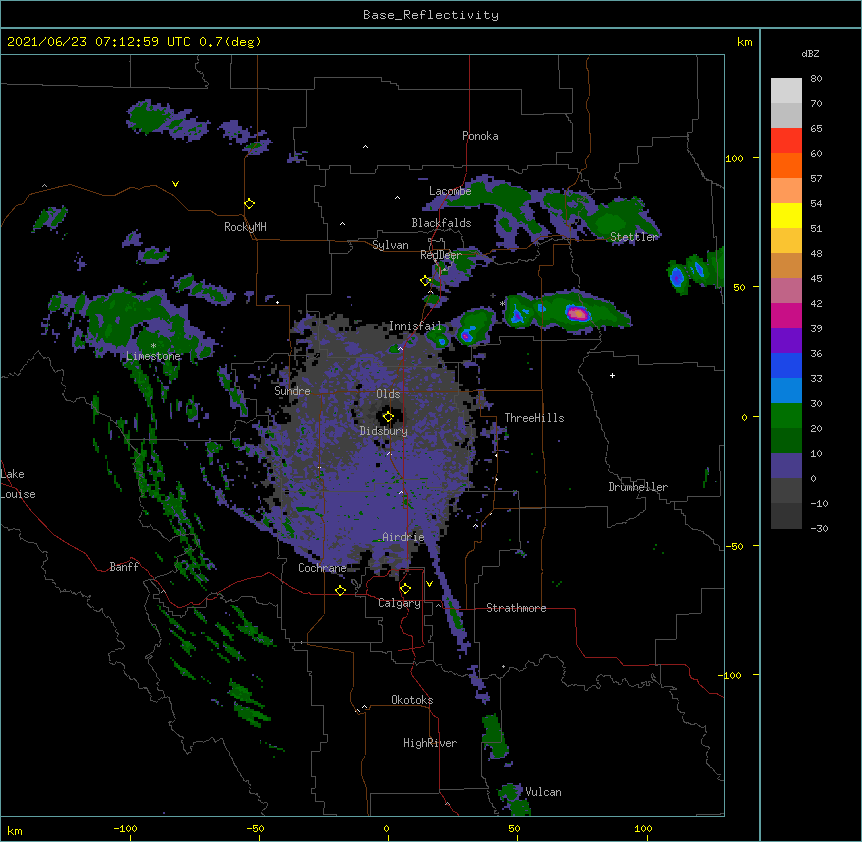This screenshot has height=842, width=862.
Task: Click the -100 tick label on bottom axis
Action: coord(125,828)
